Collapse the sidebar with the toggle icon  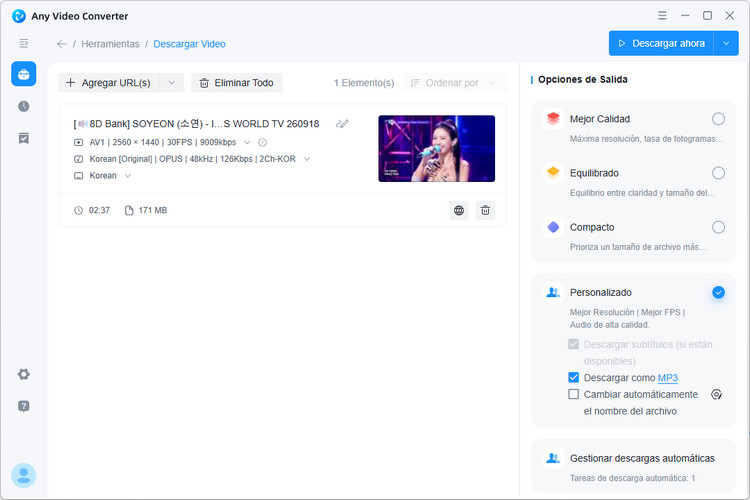[23, 44]
